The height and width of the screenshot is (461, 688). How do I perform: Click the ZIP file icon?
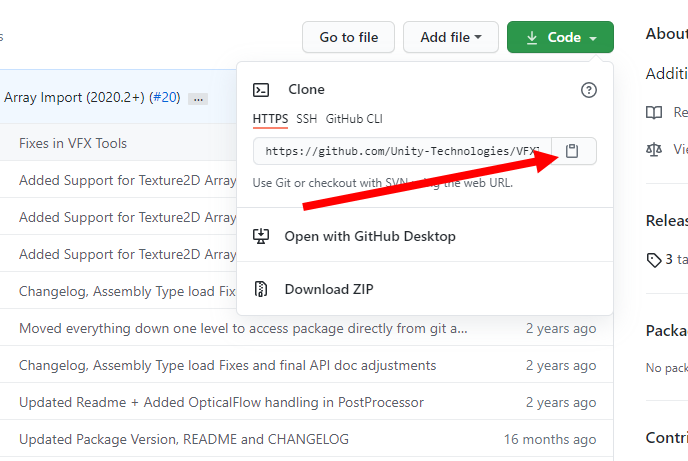point(261,289)
